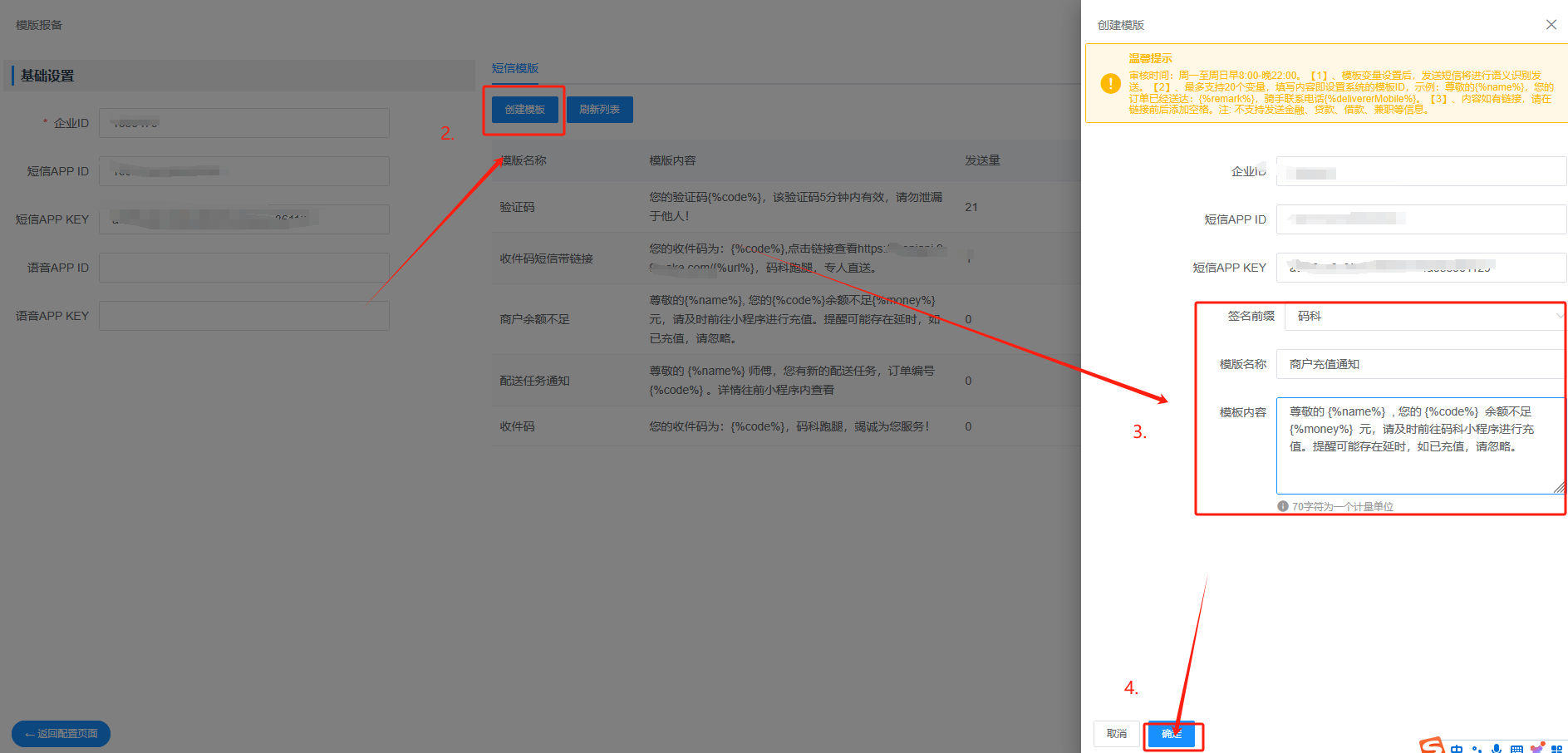
Task: Click content text of 配送任务通知 template
Action: coord(792,381)
